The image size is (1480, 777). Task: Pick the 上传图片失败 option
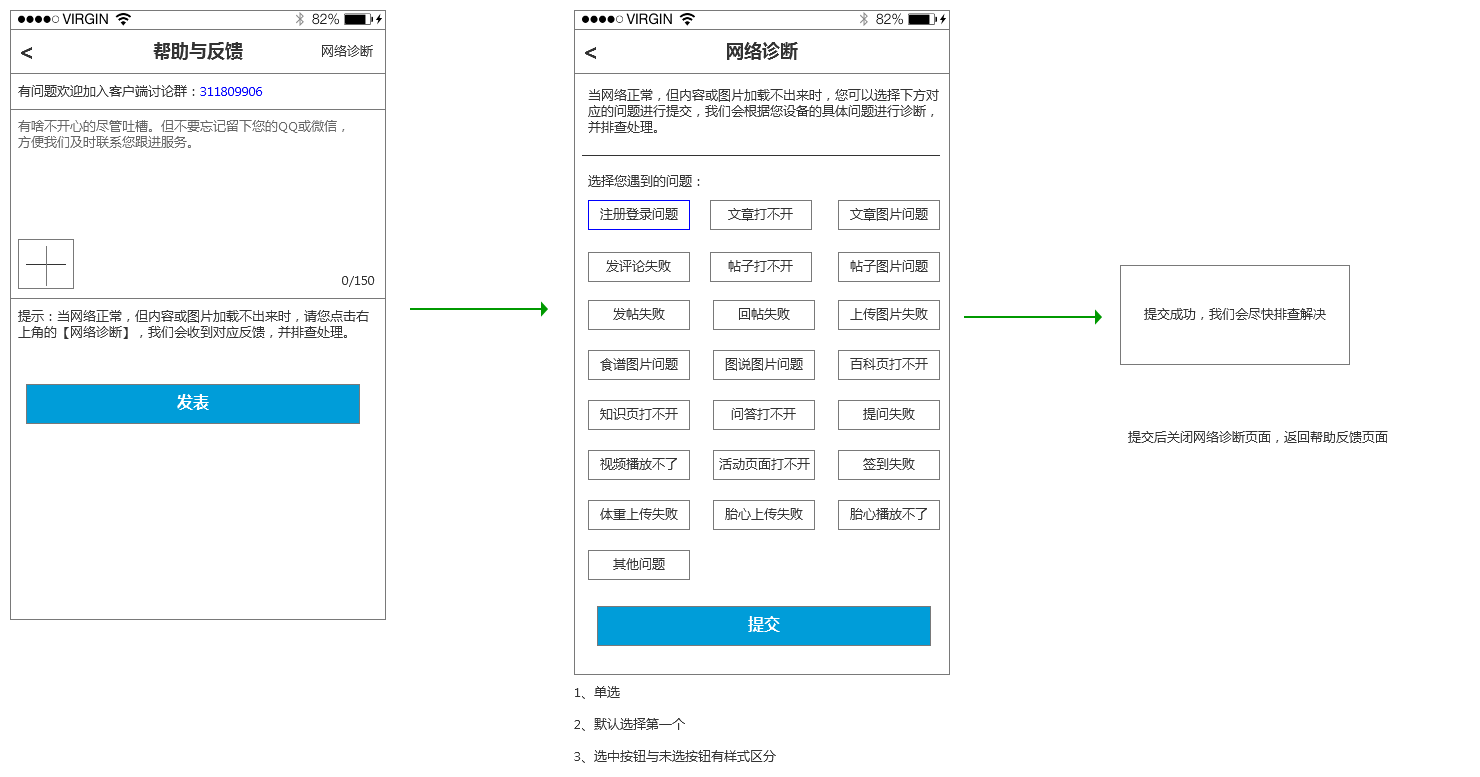(888, 315)
